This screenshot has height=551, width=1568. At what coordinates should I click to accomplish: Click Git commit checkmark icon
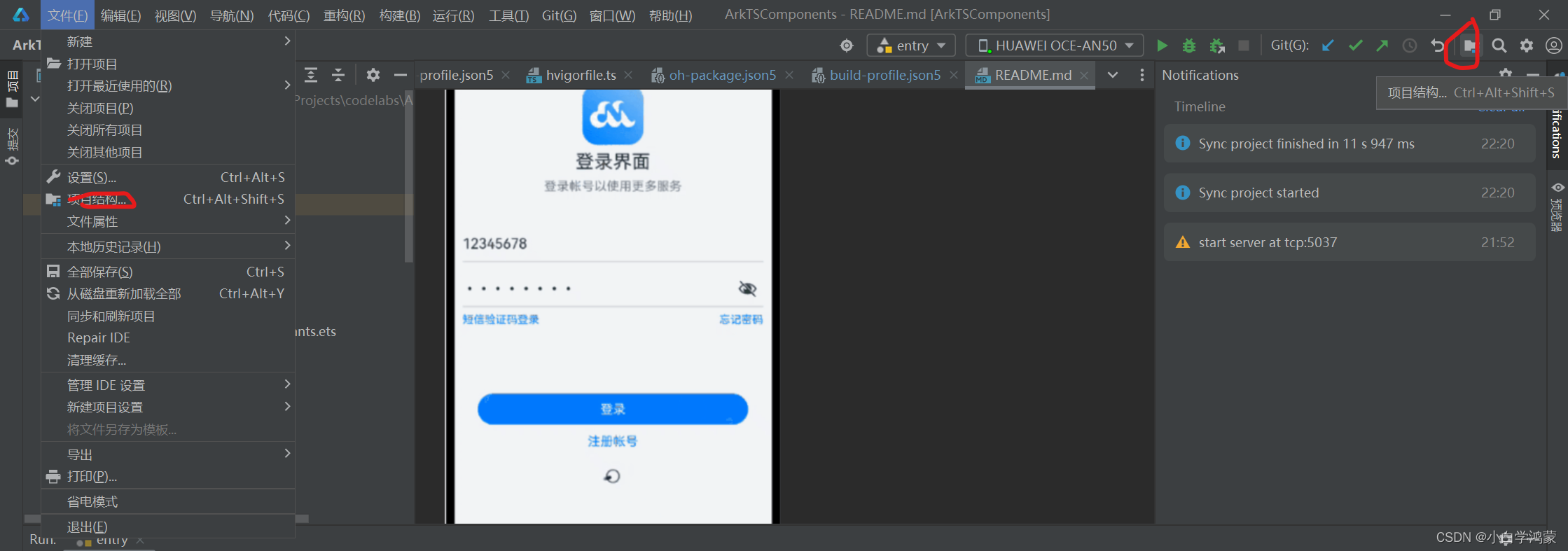click(1355, 46)
